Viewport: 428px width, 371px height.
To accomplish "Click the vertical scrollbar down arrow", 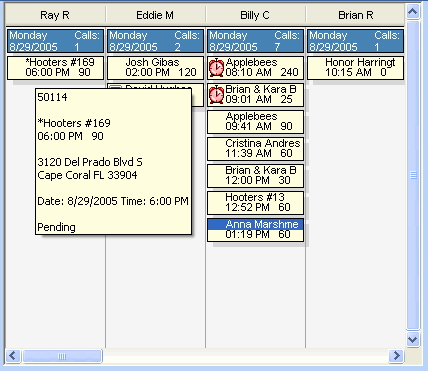I will pyautogui.click(x=413, y=340).
